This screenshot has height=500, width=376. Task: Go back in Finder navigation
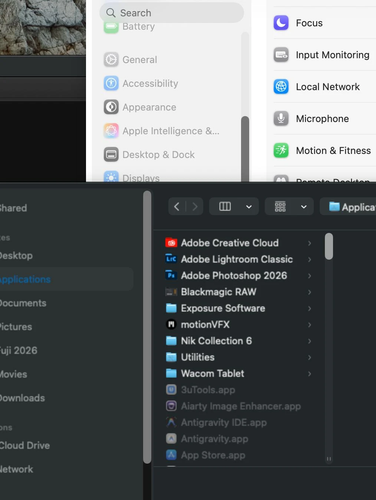177,207
